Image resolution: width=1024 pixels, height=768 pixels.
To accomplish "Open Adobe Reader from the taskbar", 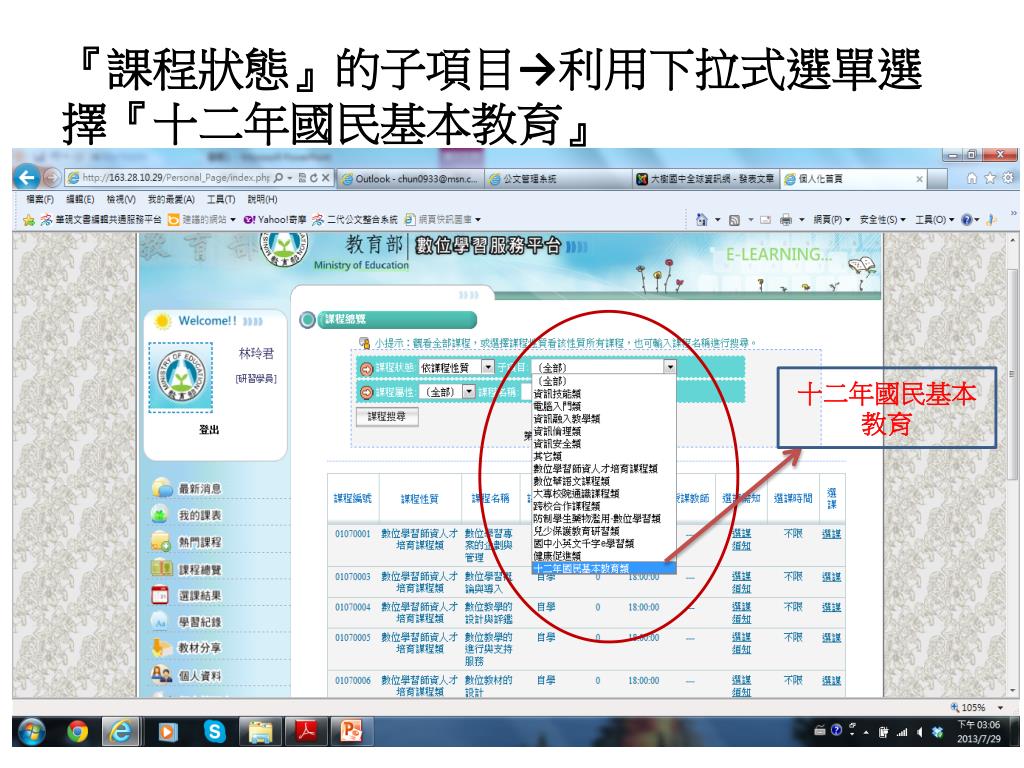I will pyautogui.click(x=306, y=731).
